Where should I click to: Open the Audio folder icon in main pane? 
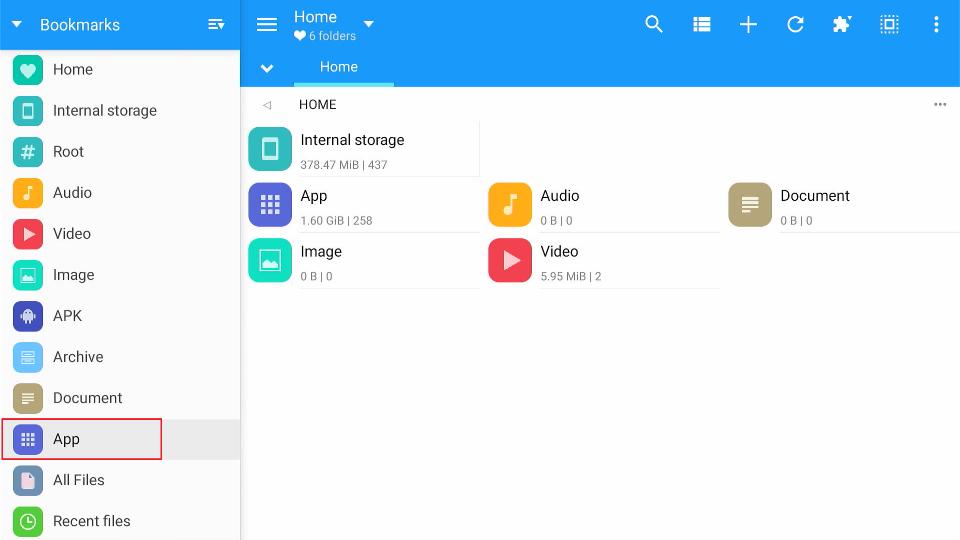coord(510,204)
